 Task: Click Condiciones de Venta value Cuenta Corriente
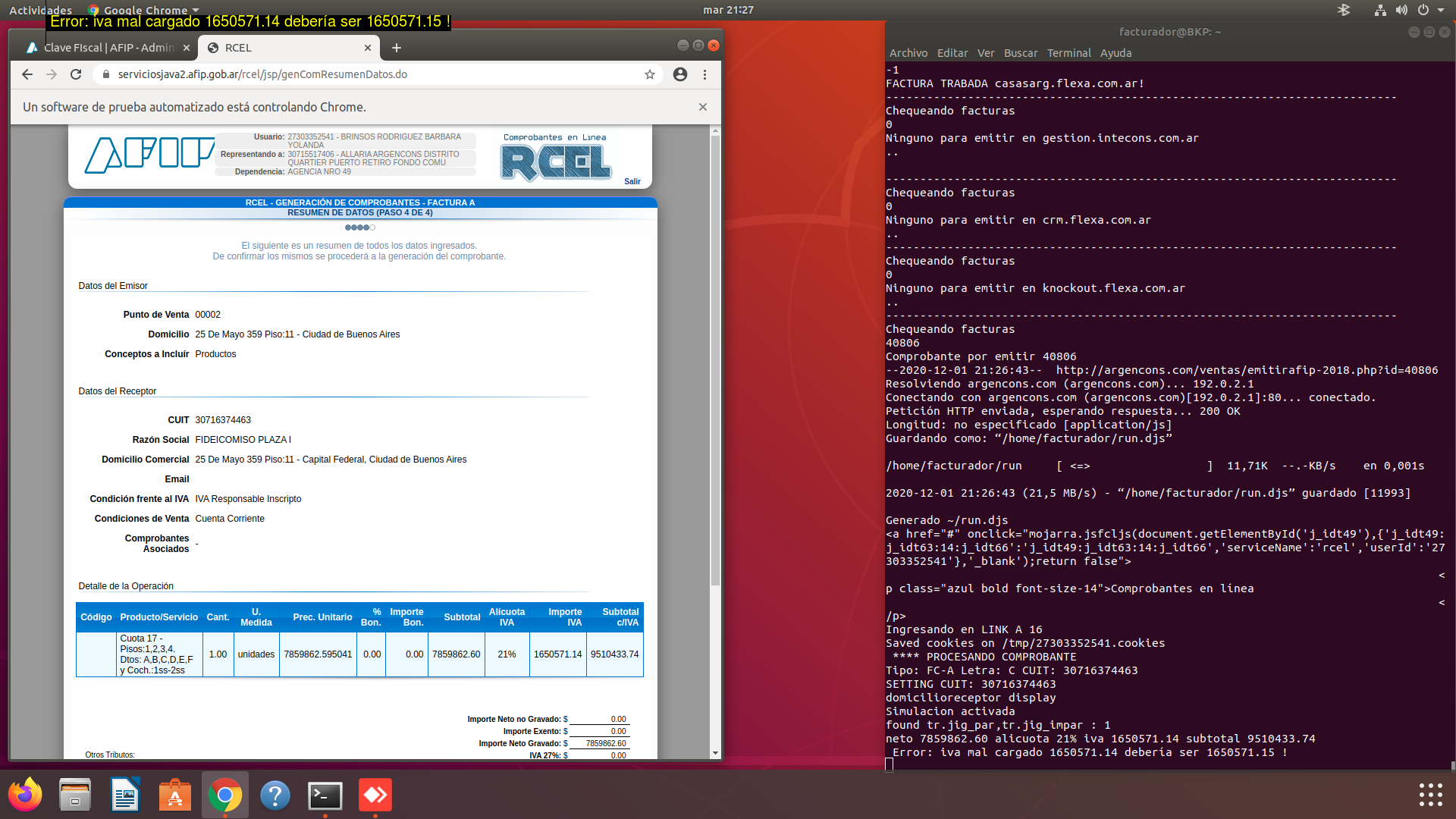pos(230,519)
